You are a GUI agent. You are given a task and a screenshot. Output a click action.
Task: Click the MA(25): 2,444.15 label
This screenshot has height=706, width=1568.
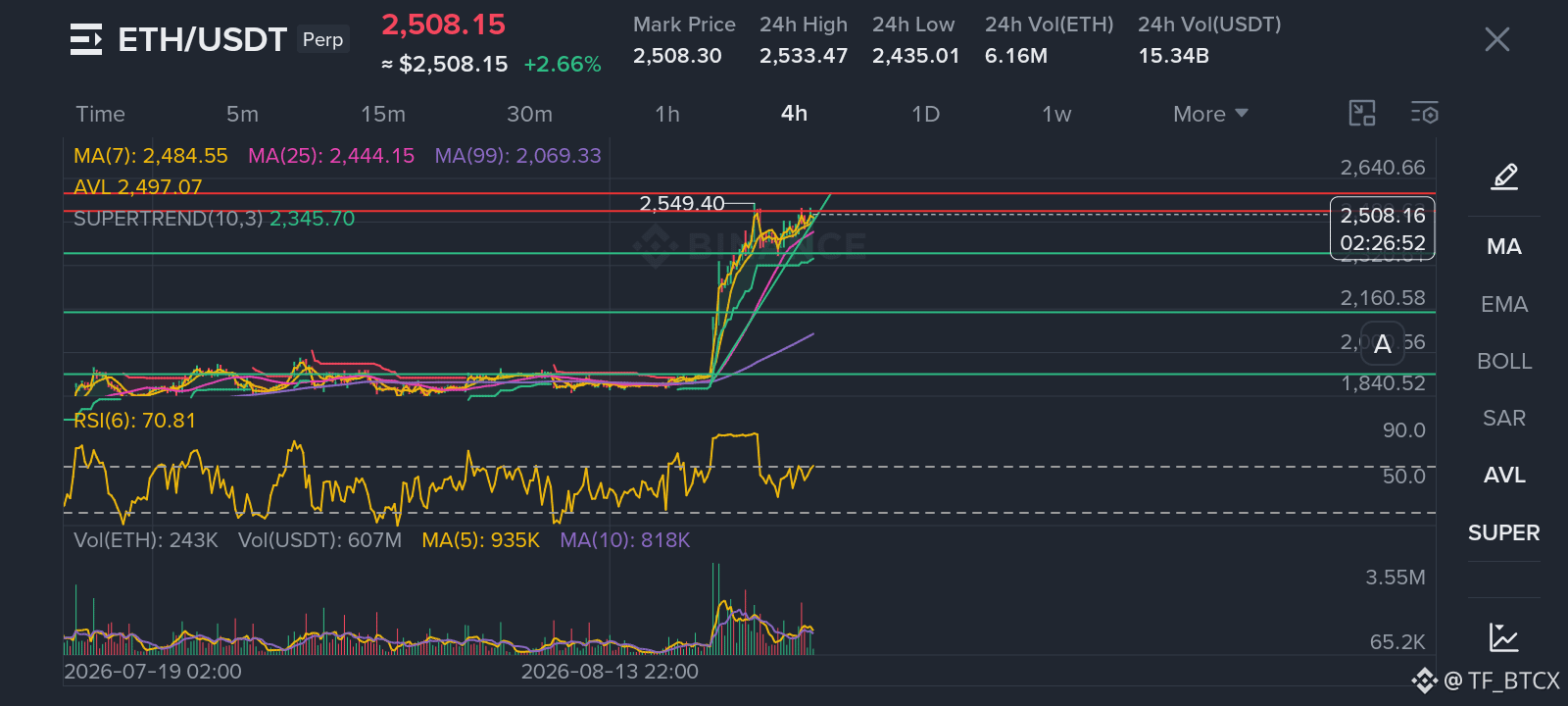coord(331,156)
